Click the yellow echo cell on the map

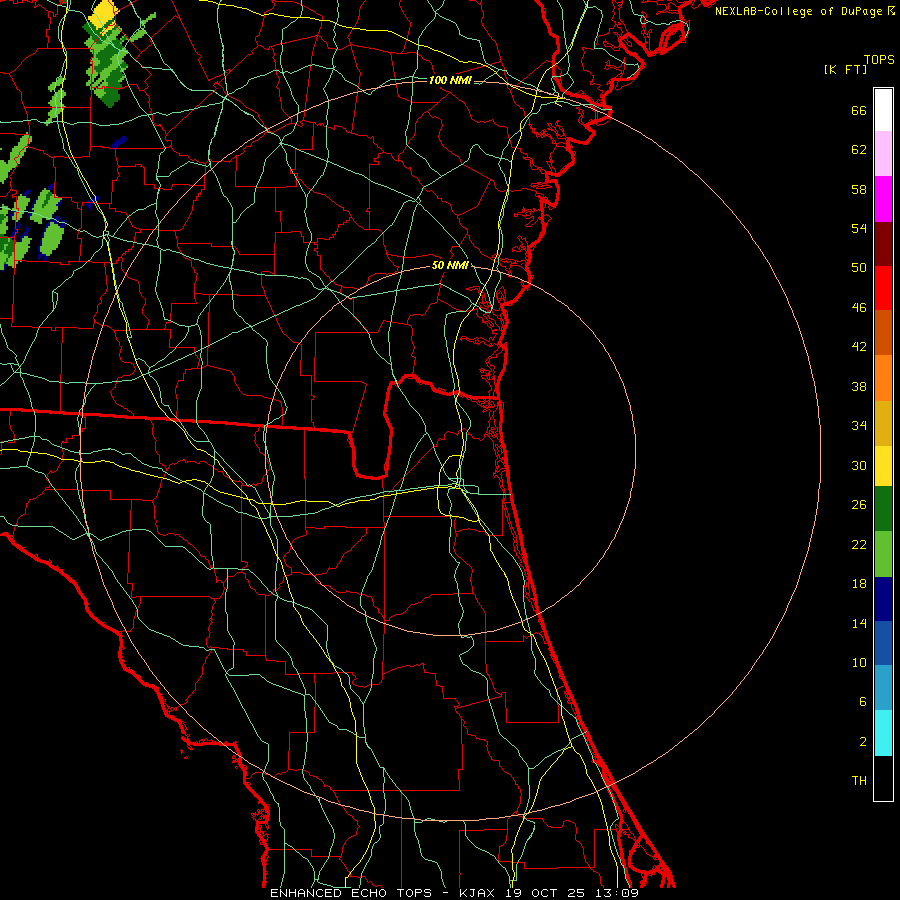point(104,15)
